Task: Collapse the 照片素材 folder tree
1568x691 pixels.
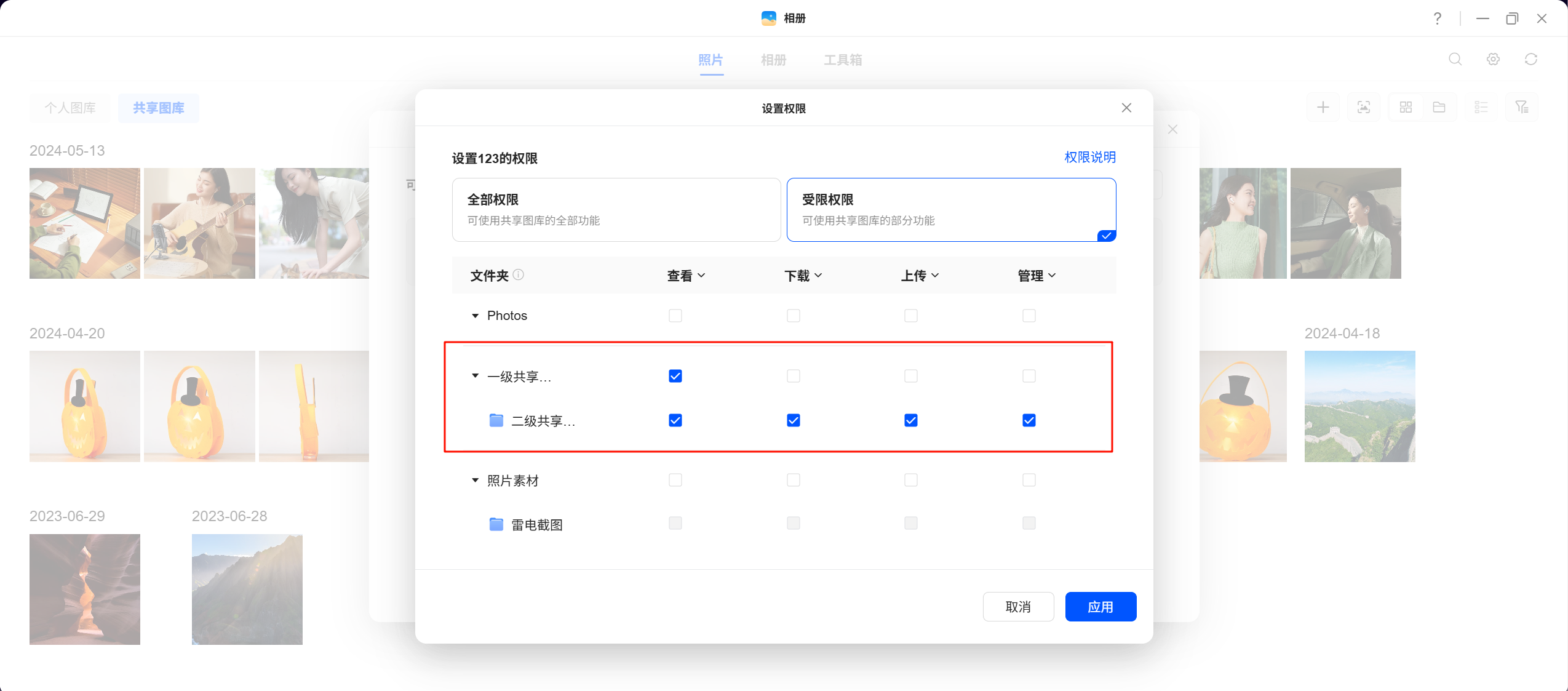Action: coord(475,481)
